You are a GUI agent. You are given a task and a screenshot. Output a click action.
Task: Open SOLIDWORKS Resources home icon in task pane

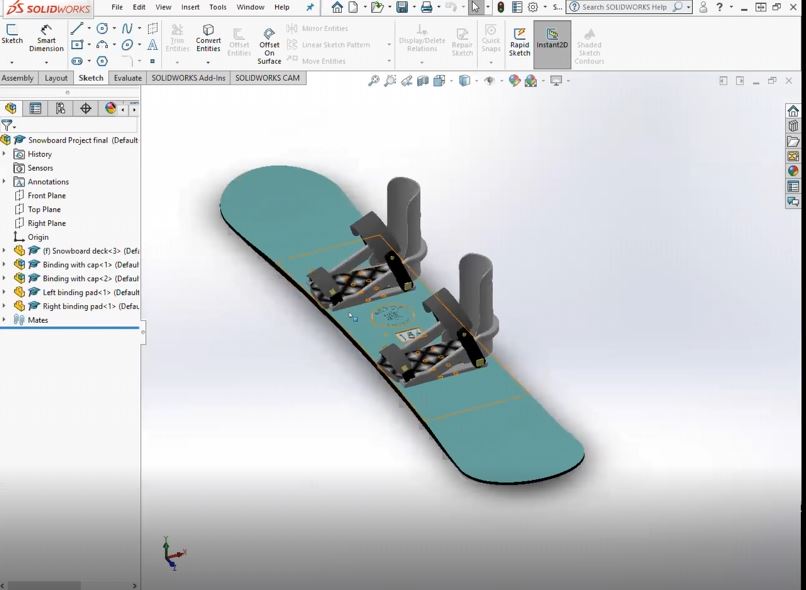[x=793, y=111]
